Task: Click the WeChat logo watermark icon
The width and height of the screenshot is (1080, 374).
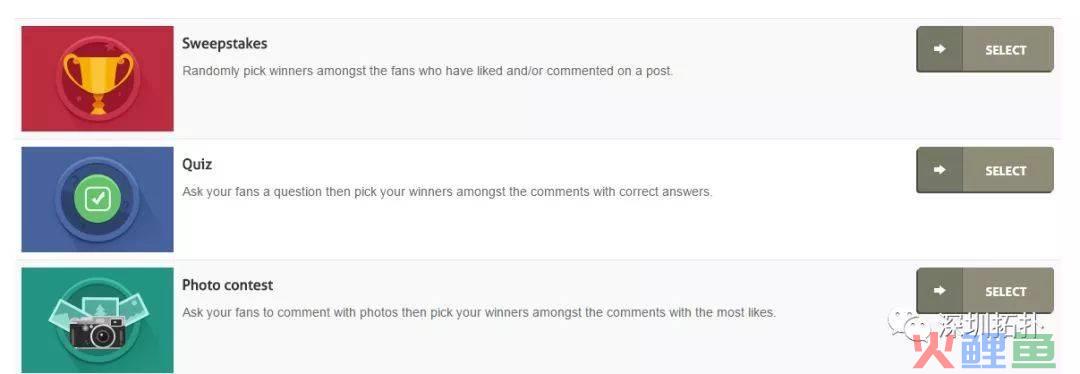Action: 909,324
